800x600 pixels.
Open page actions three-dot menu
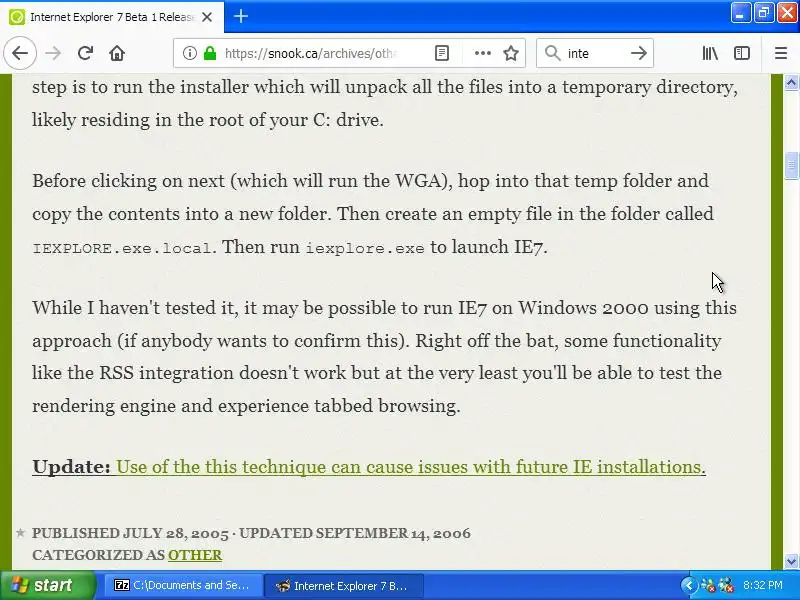483,53
